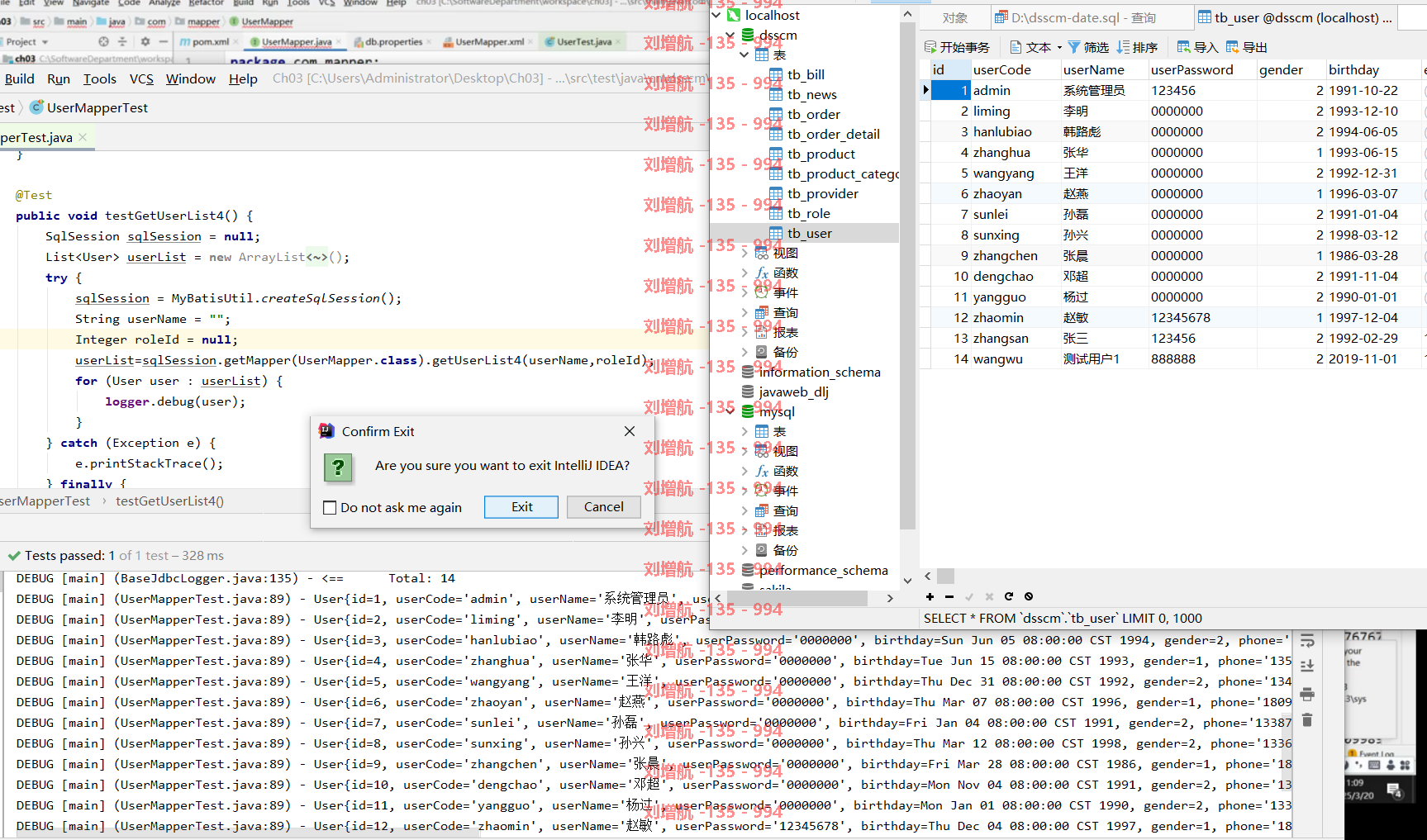The width and height of the screenshot is (1427, 840).
Task: Expand the 备份 backup node under dsscm
Action: [x=744, y=352]
